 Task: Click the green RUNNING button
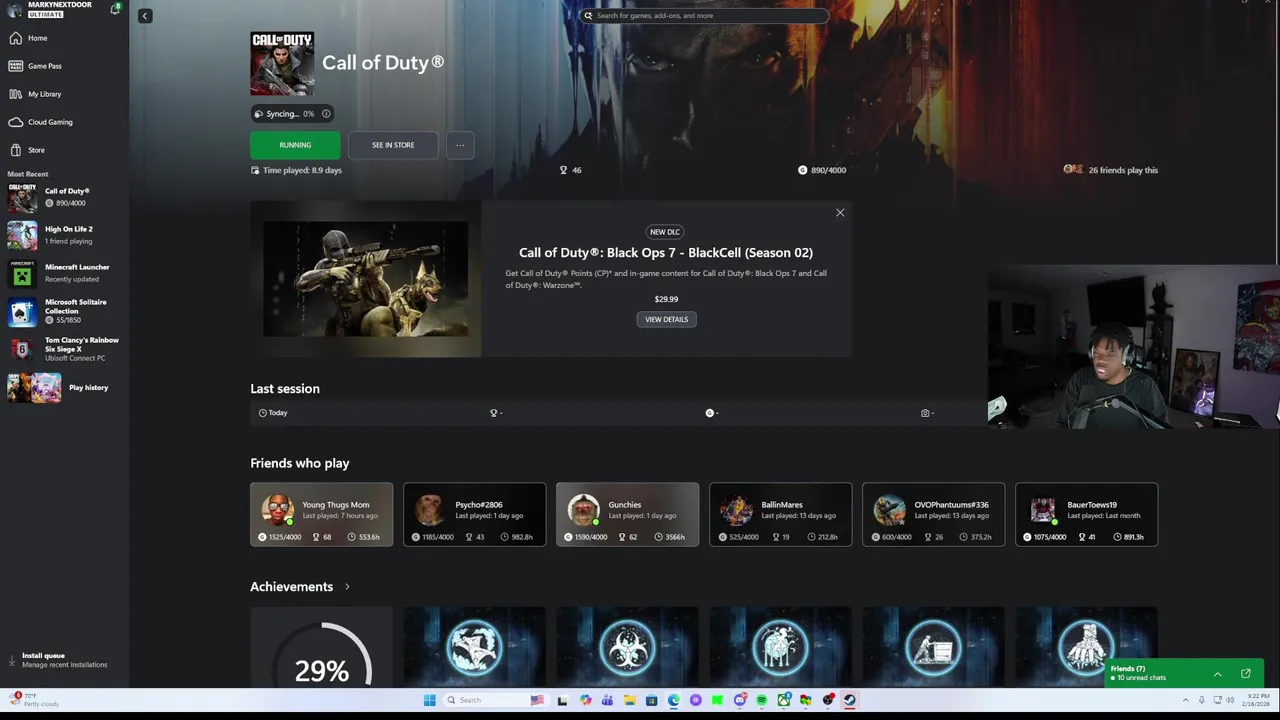pyautogui.click(x=295, y=145)
